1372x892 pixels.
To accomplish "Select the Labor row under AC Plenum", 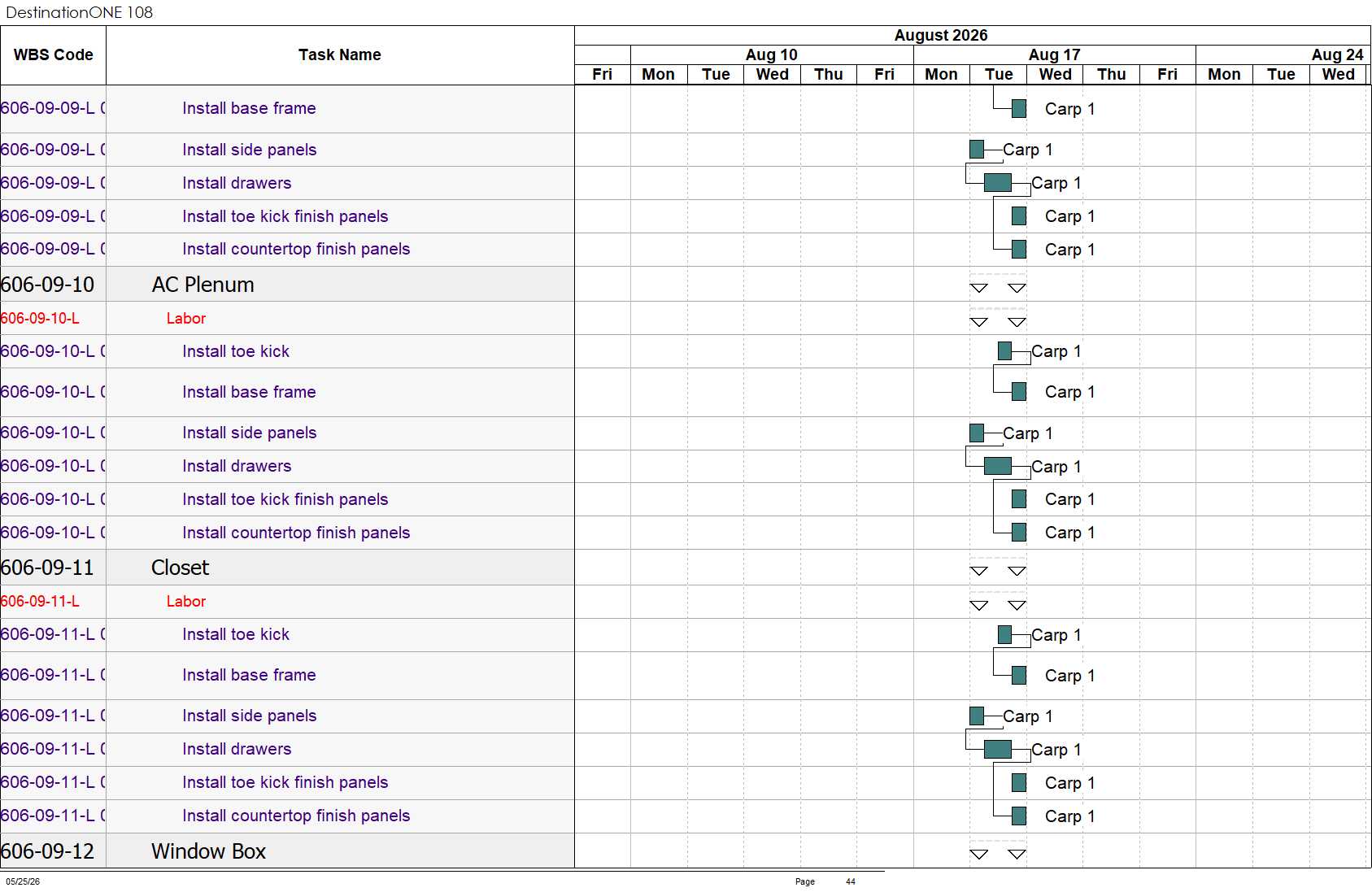I will click(x=186, y=319).
